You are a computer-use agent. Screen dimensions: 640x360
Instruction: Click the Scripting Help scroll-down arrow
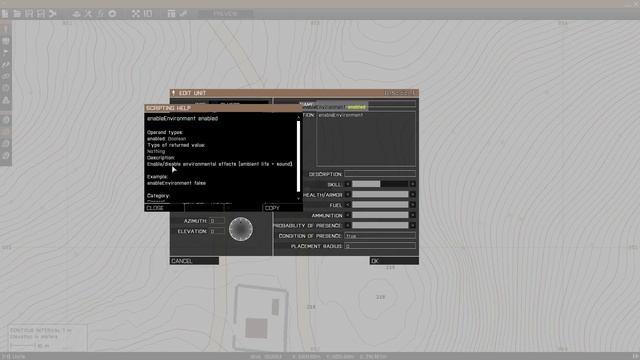[x=299, y=198]
